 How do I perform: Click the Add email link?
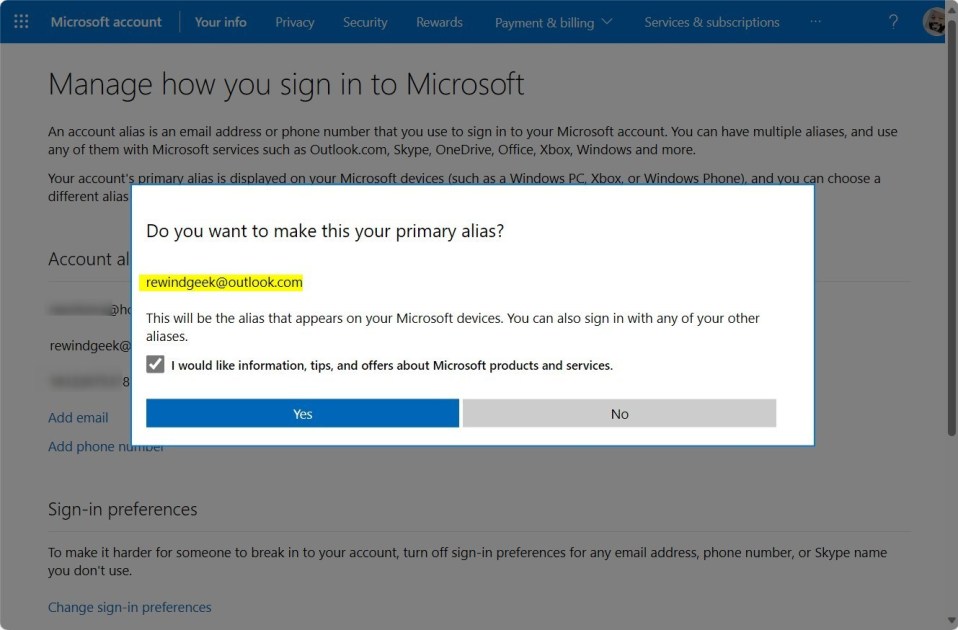pyautogui.click(x=78, y=417)
